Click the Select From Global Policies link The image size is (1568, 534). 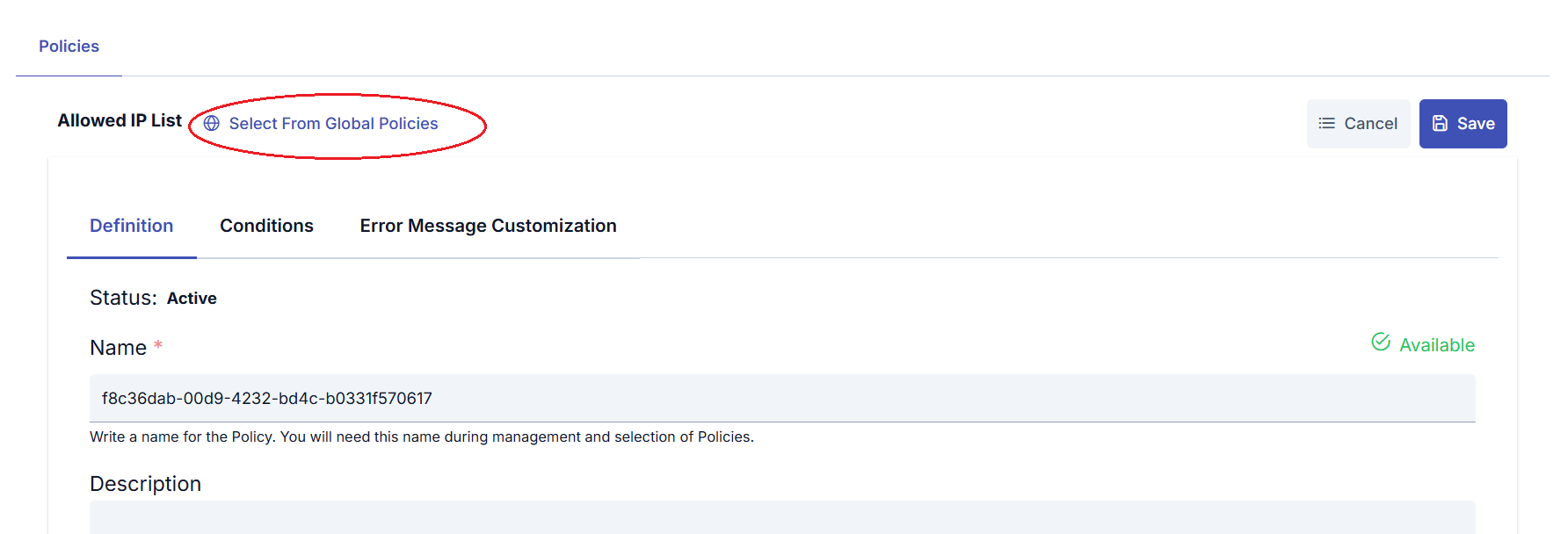click(x=333, y=123)
